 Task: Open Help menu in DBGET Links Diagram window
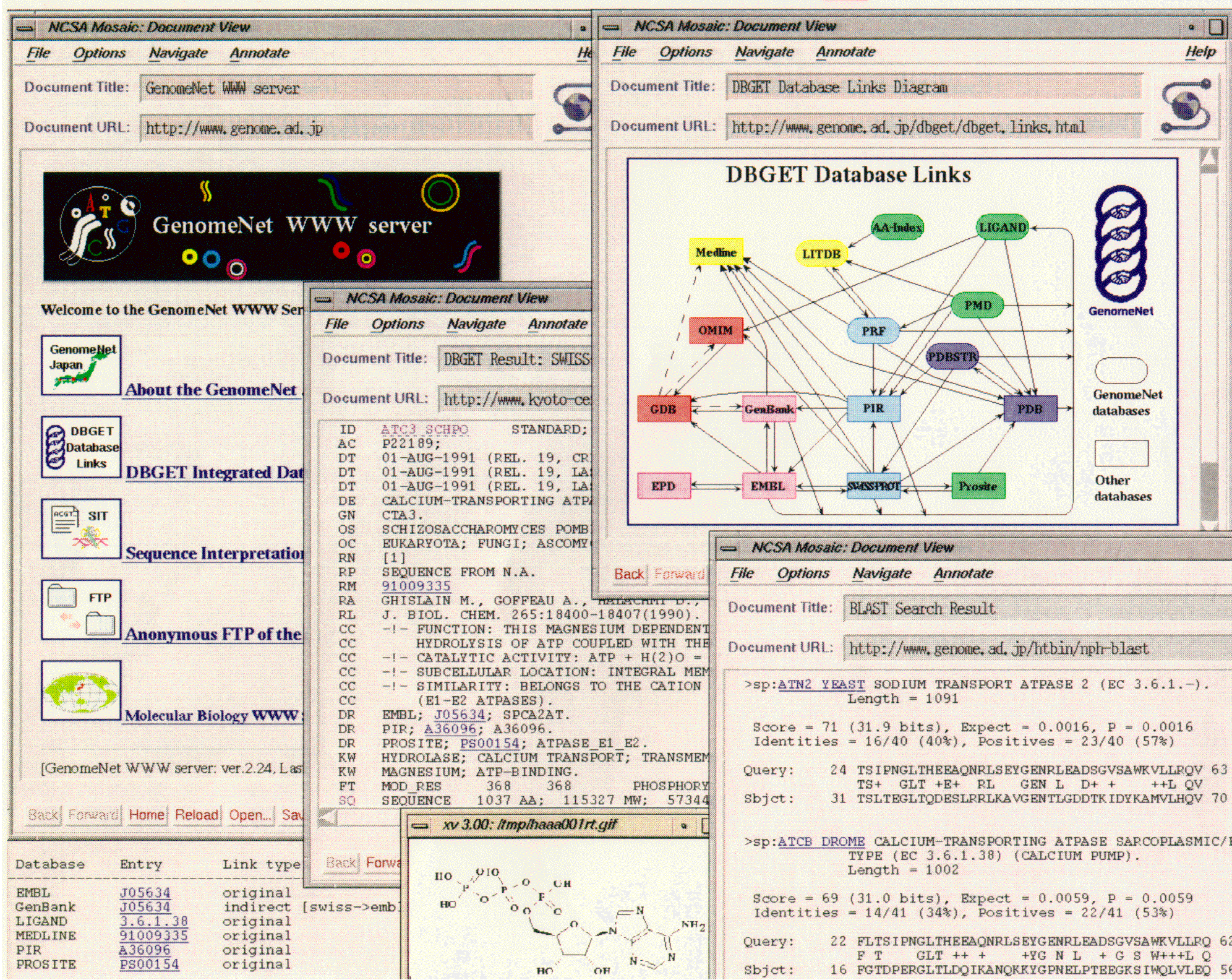click(1200, 52)
